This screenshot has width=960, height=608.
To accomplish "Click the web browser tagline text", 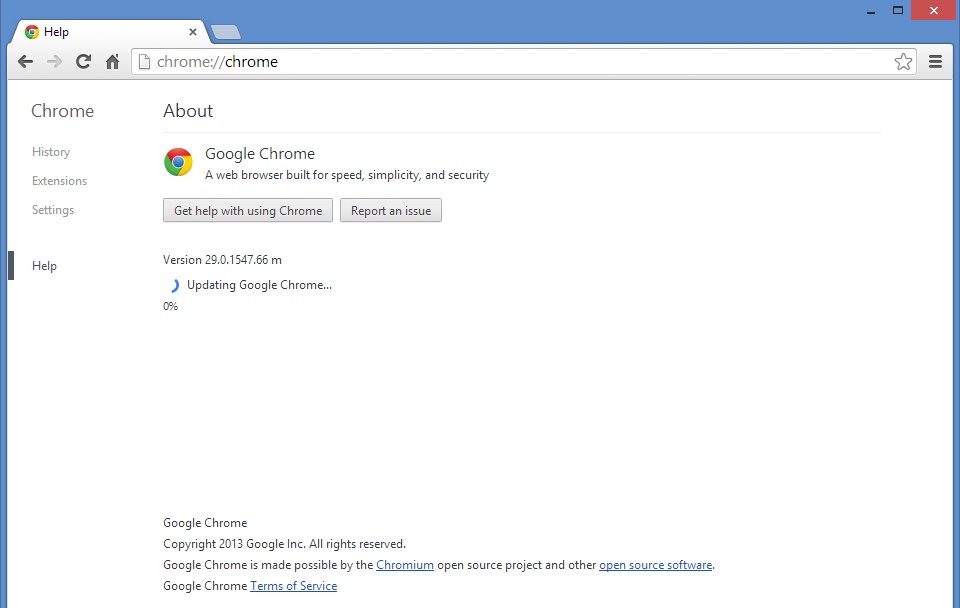I will (347, 175).
